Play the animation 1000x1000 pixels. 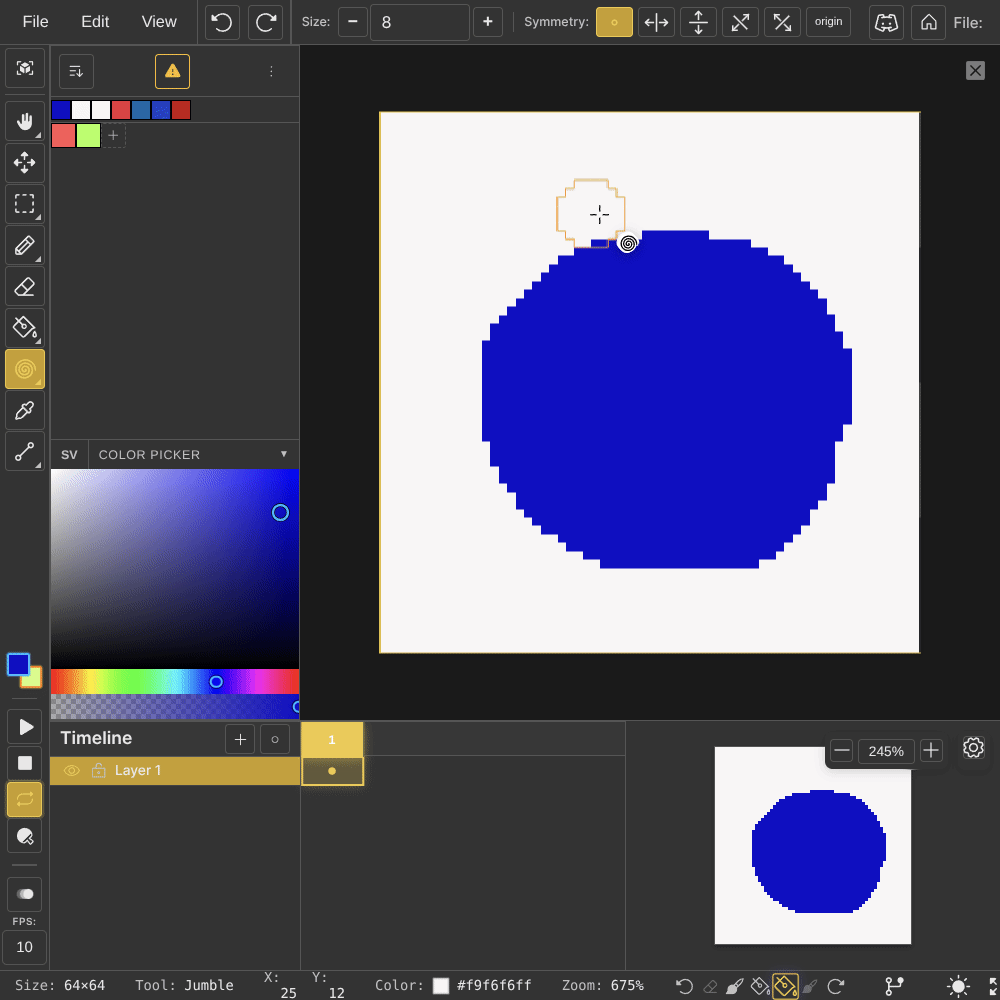tap(25, 726)
